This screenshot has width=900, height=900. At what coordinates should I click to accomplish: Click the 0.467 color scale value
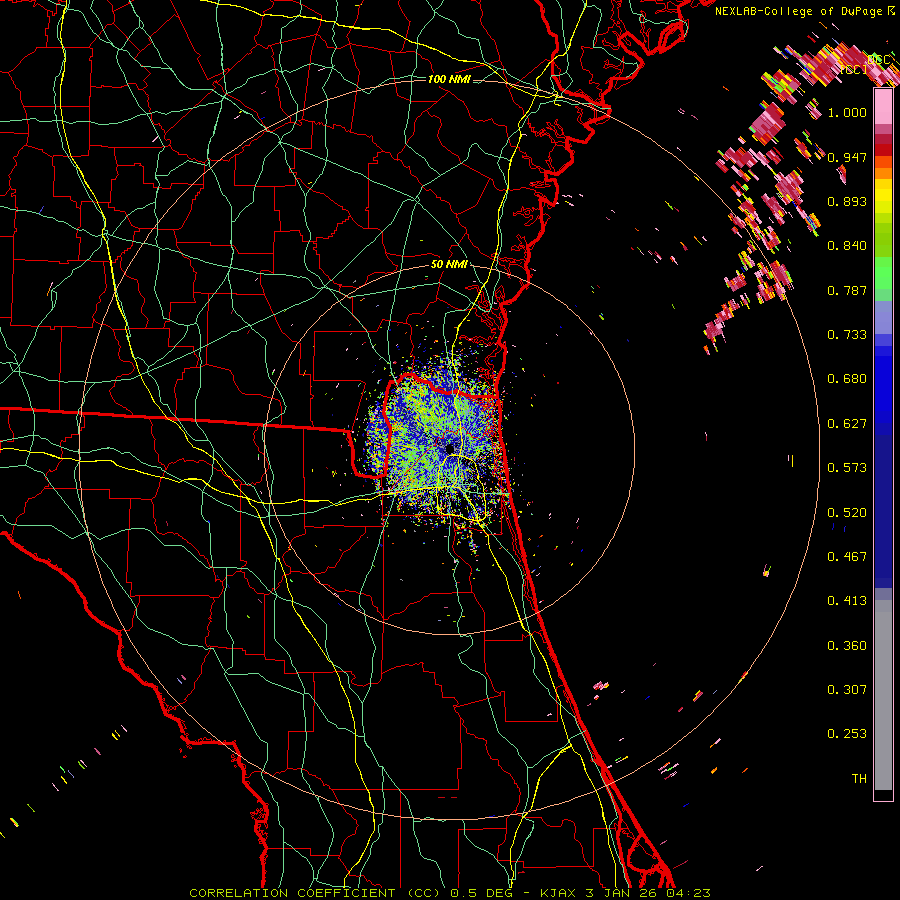[x=847, y=557]
